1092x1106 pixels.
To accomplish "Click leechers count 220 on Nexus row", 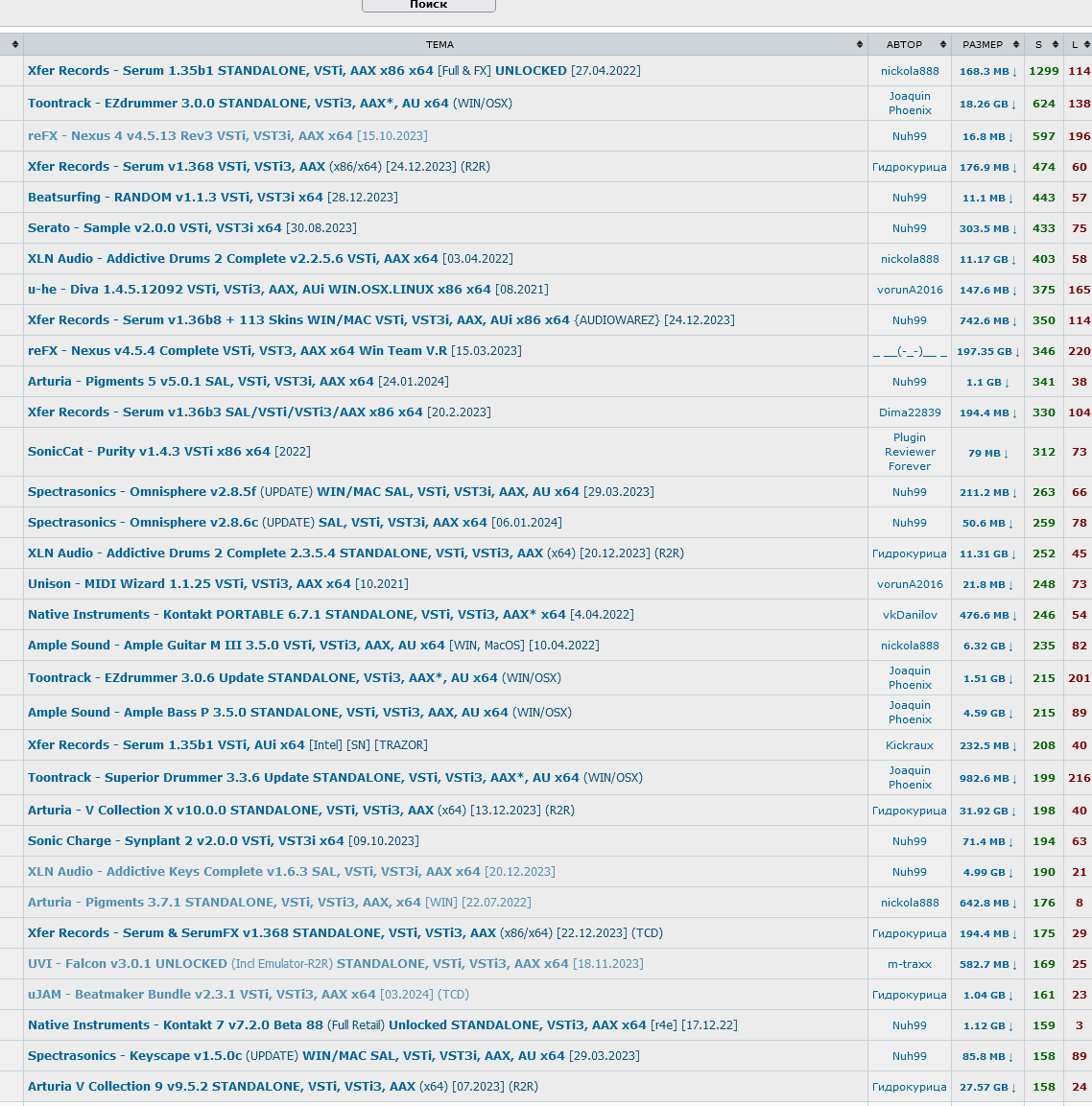I will click(x=1079, y=350).
